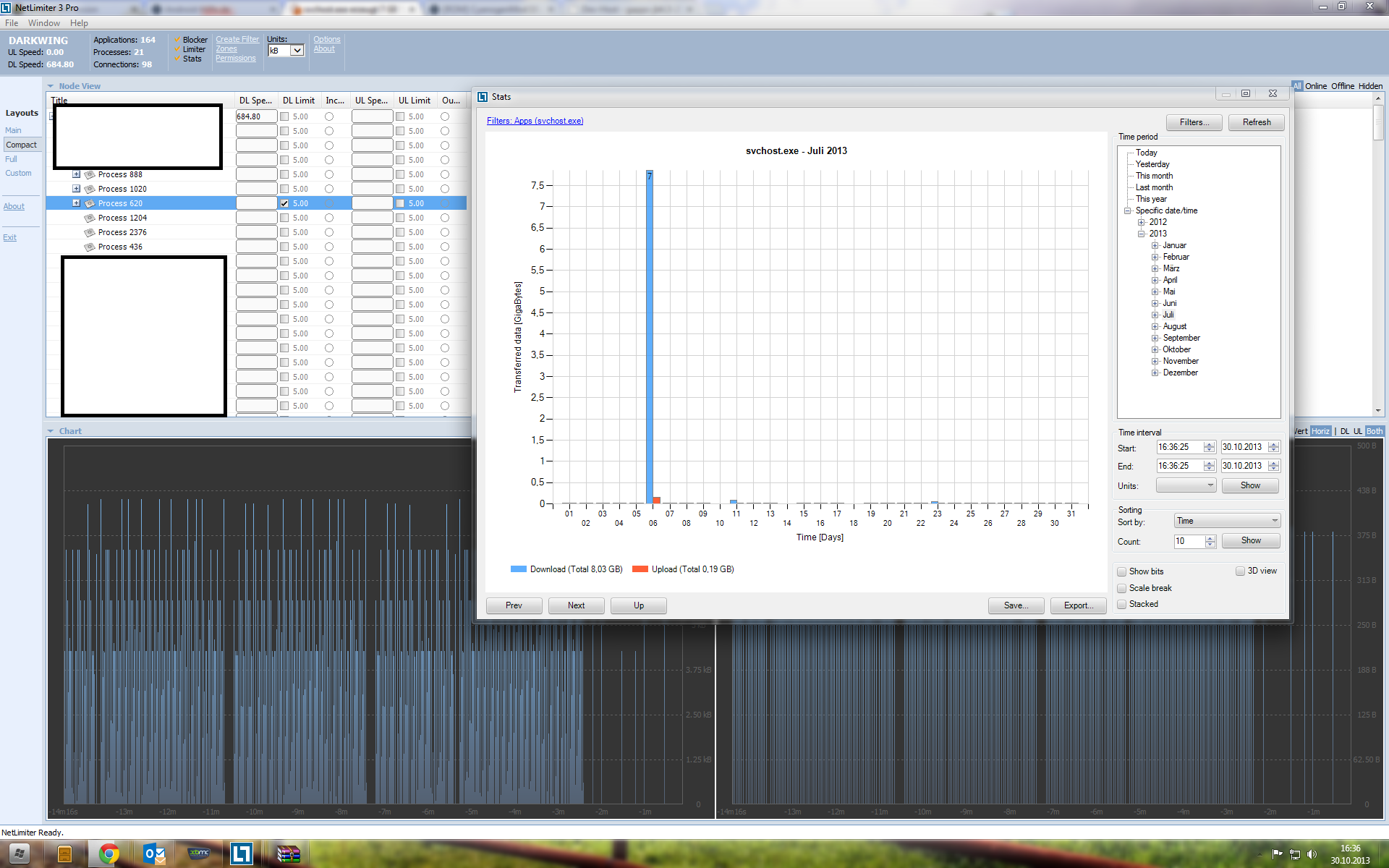Open the Units kB dropdown
The width and height of the screenshot is (1389, 868).
(297, 51)
